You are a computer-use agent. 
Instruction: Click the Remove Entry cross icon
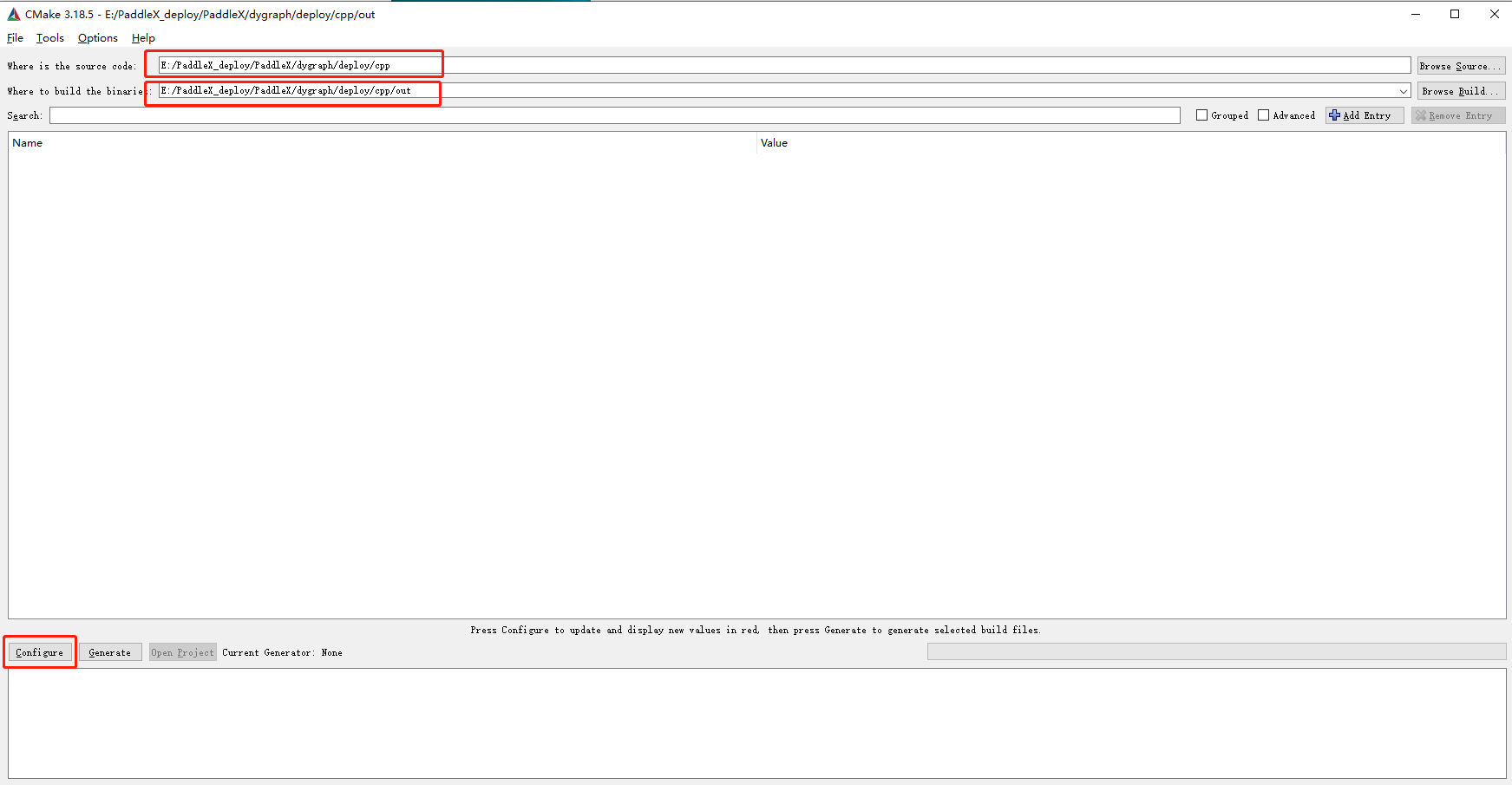tap(1420, 115)
